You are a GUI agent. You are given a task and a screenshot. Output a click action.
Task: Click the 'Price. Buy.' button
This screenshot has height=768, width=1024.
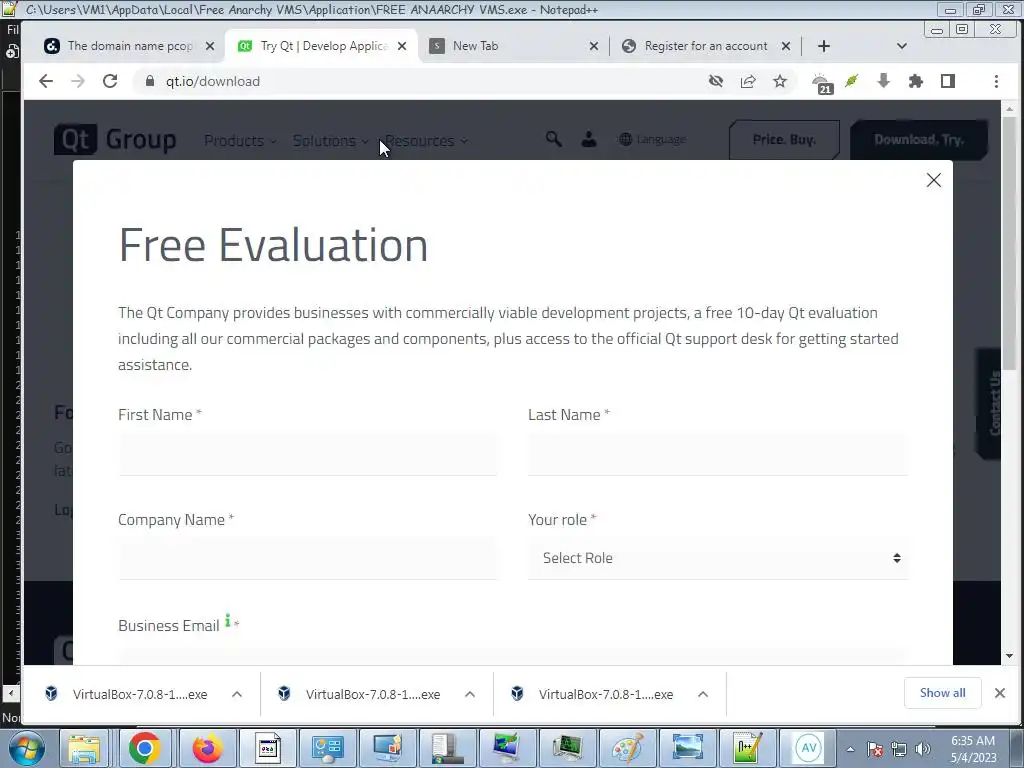[x=784, y=139]
